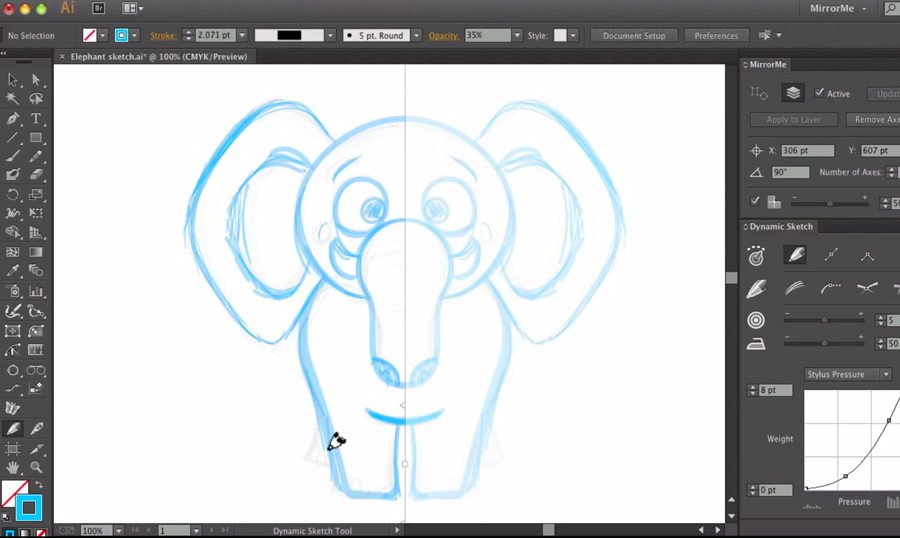Open Adobe Bridge via Br icon
Viewport: 900px width, 538px height.
pyautogui.click(x=99, y=8)
